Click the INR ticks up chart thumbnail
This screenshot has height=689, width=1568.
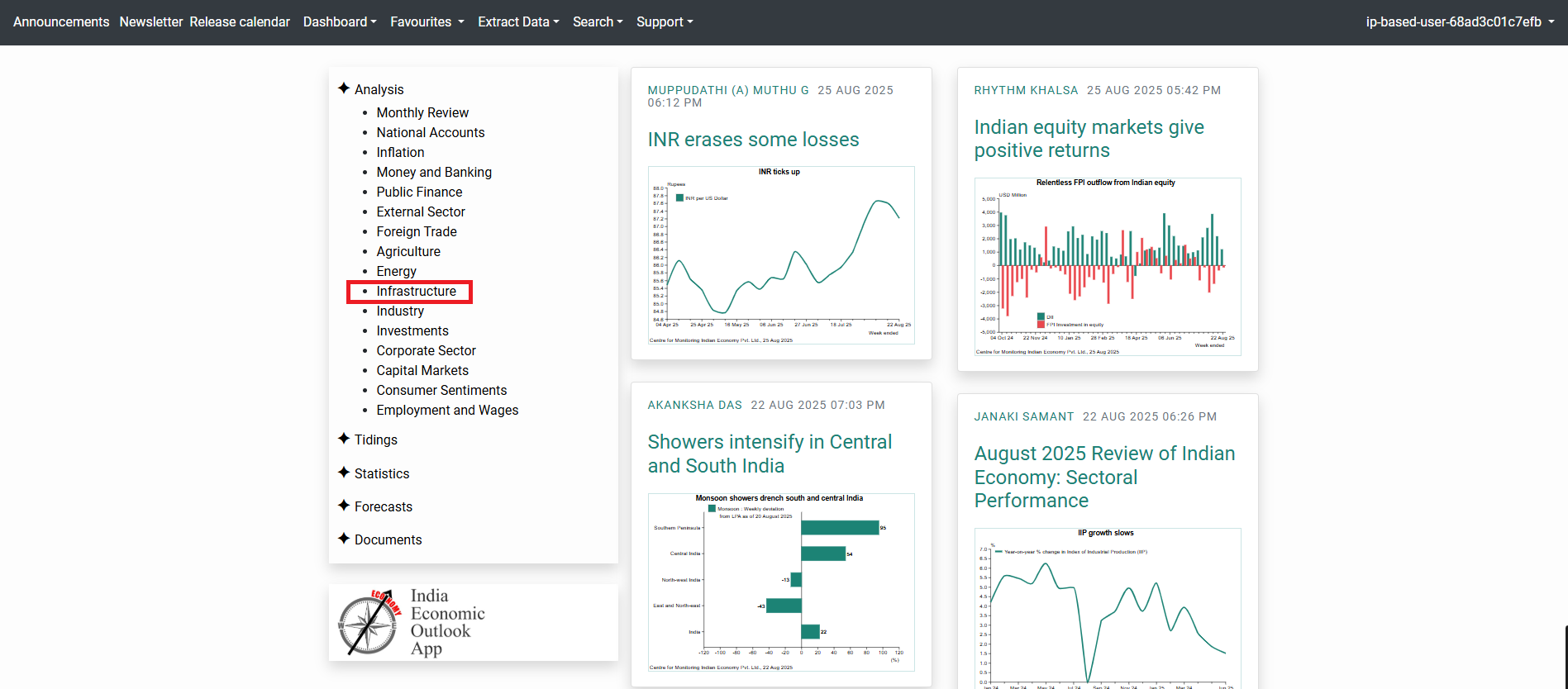[781, 255]
